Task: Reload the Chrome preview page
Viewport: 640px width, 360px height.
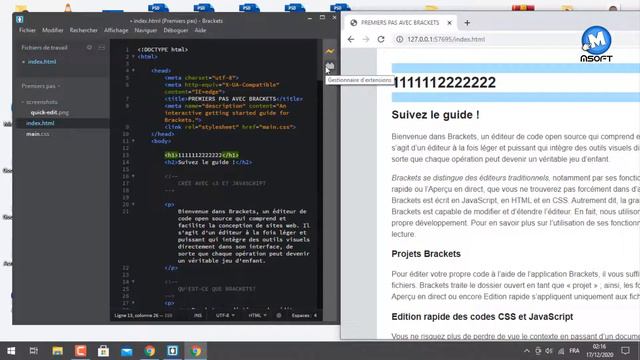Action: [381, 39]
